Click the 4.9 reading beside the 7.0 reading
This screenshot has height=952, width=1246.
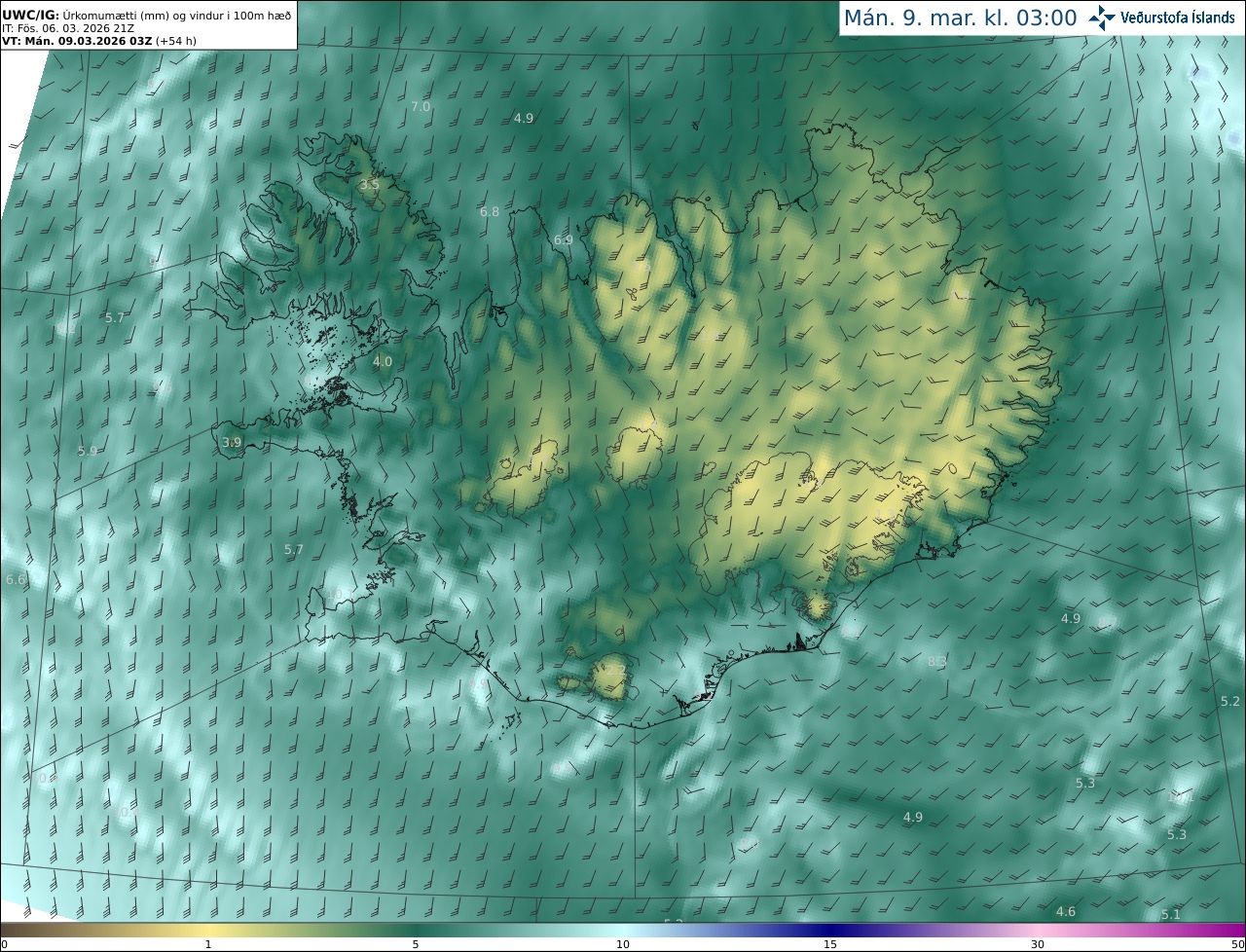click(x=524, y=118)
